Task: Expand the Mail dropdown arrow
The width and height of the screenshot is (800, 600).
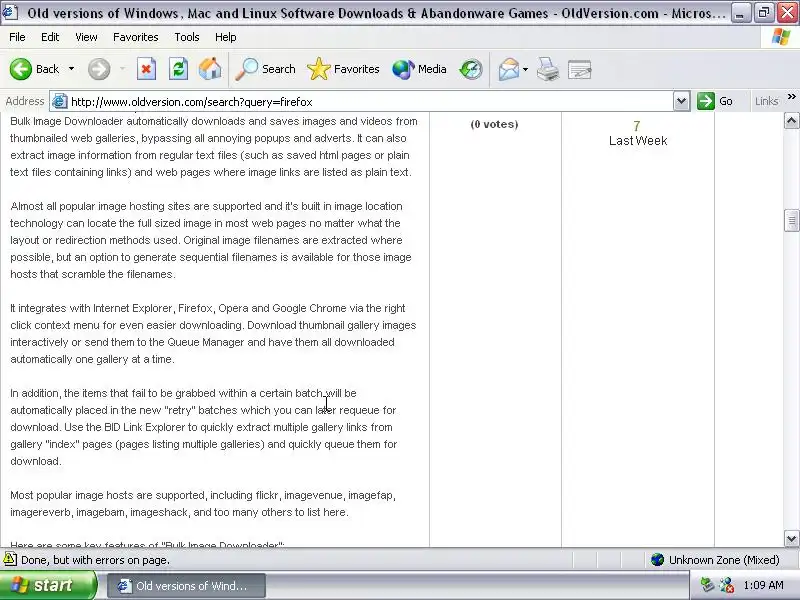Action: click(x=526, y=69)
